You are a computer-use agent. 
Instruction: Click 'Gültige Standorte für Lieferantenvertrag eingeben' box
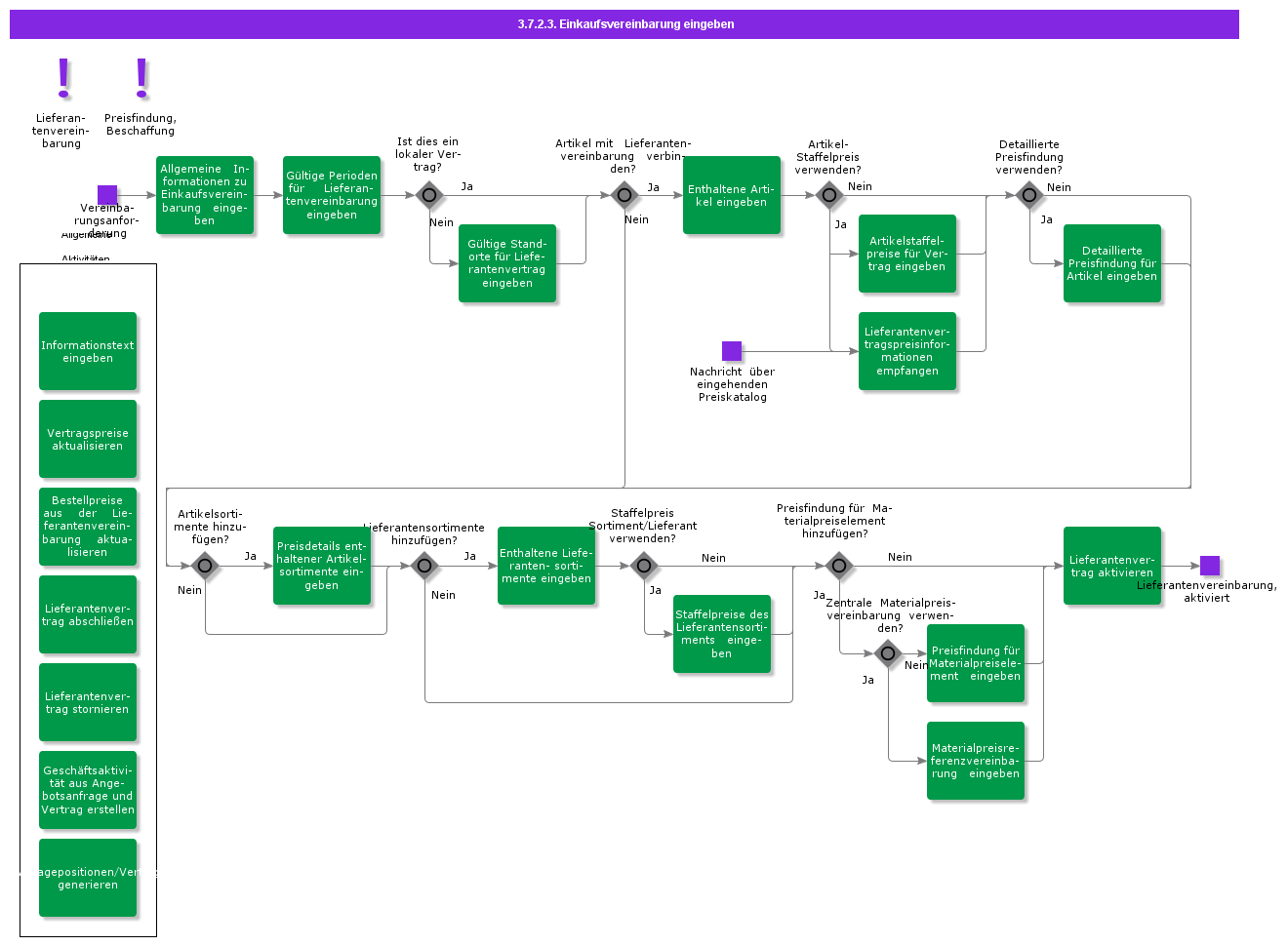[x=507, y=263]
